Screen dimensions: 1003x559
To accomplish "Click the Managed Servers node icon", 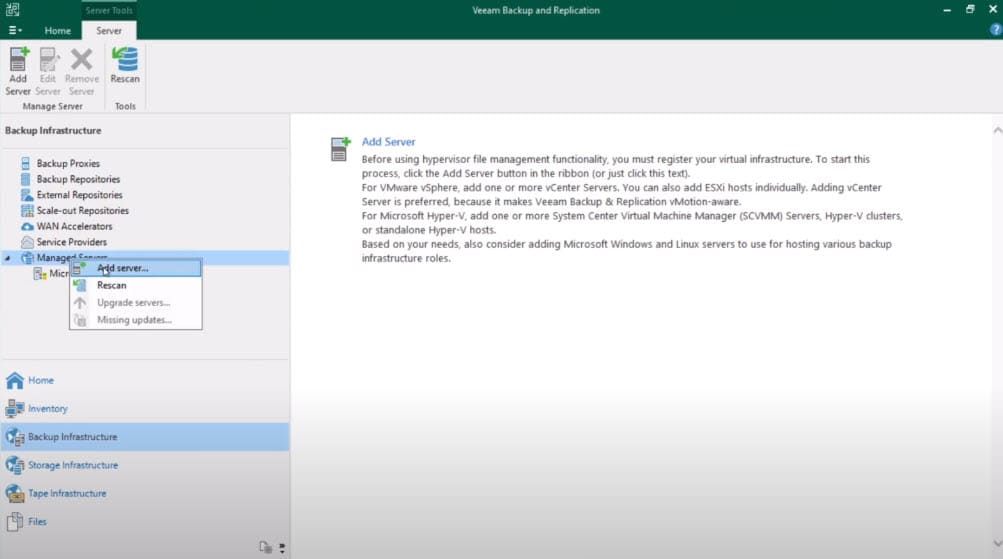I will (27, 258).
